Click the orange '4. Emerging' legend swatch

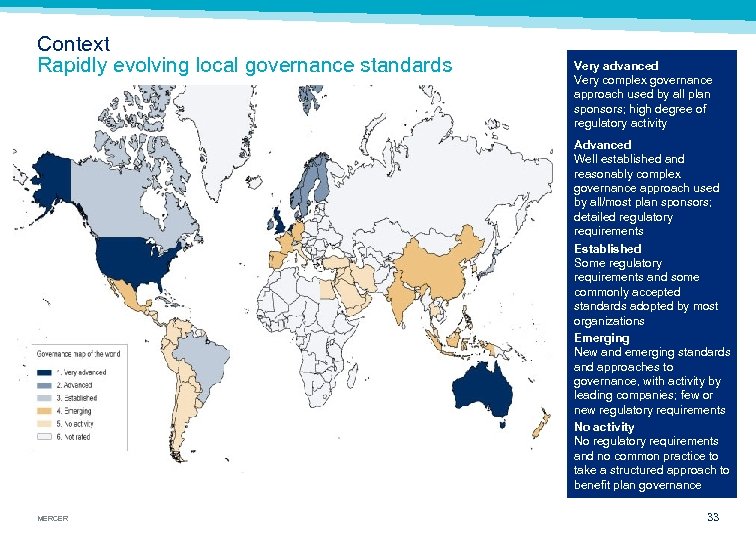[44, 411]
